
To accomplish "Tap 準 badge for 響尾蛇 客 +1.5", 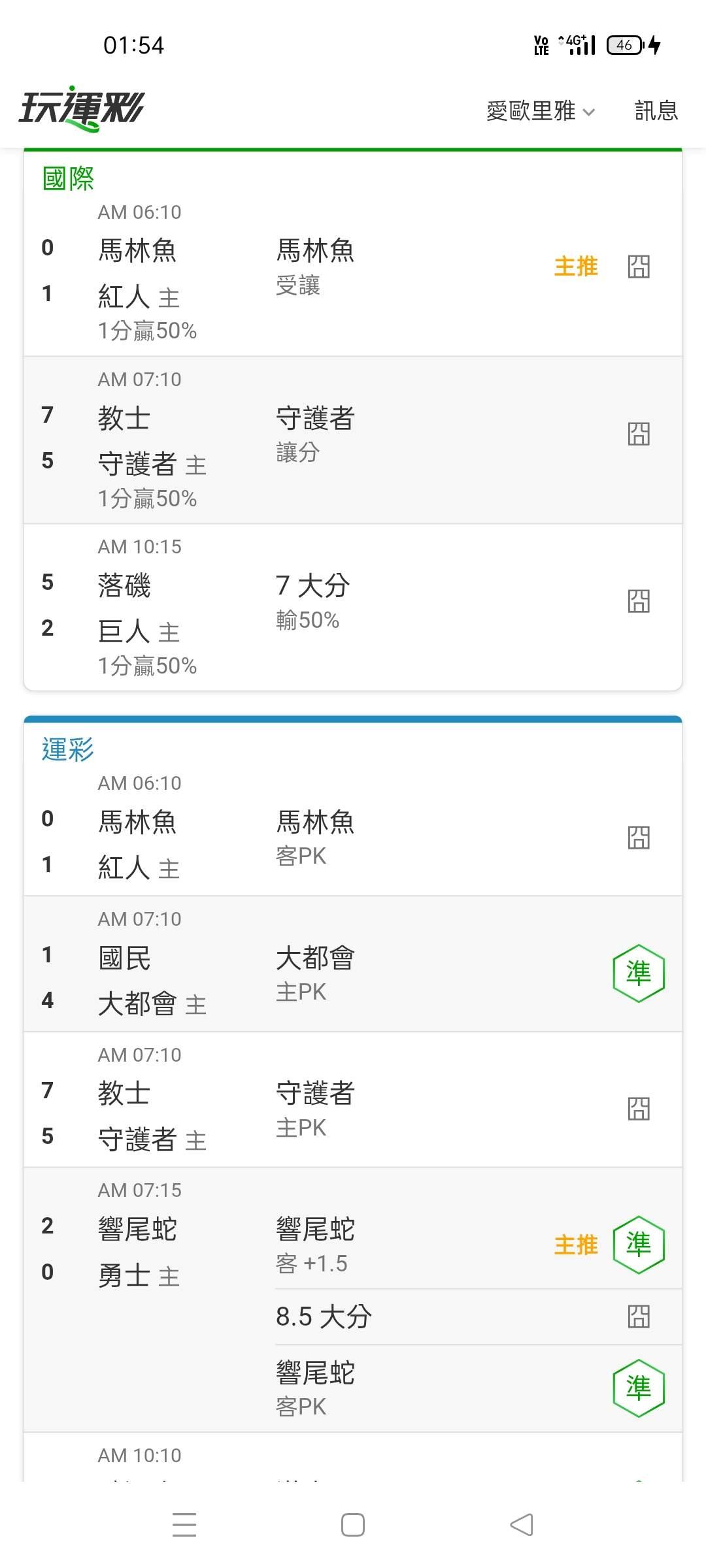I will (639, 1245).
